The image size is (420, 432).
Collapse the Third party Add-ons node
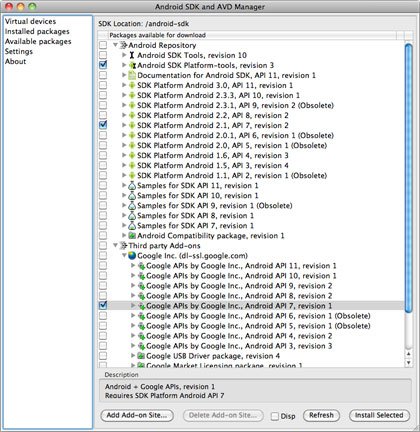coord(115,245)
